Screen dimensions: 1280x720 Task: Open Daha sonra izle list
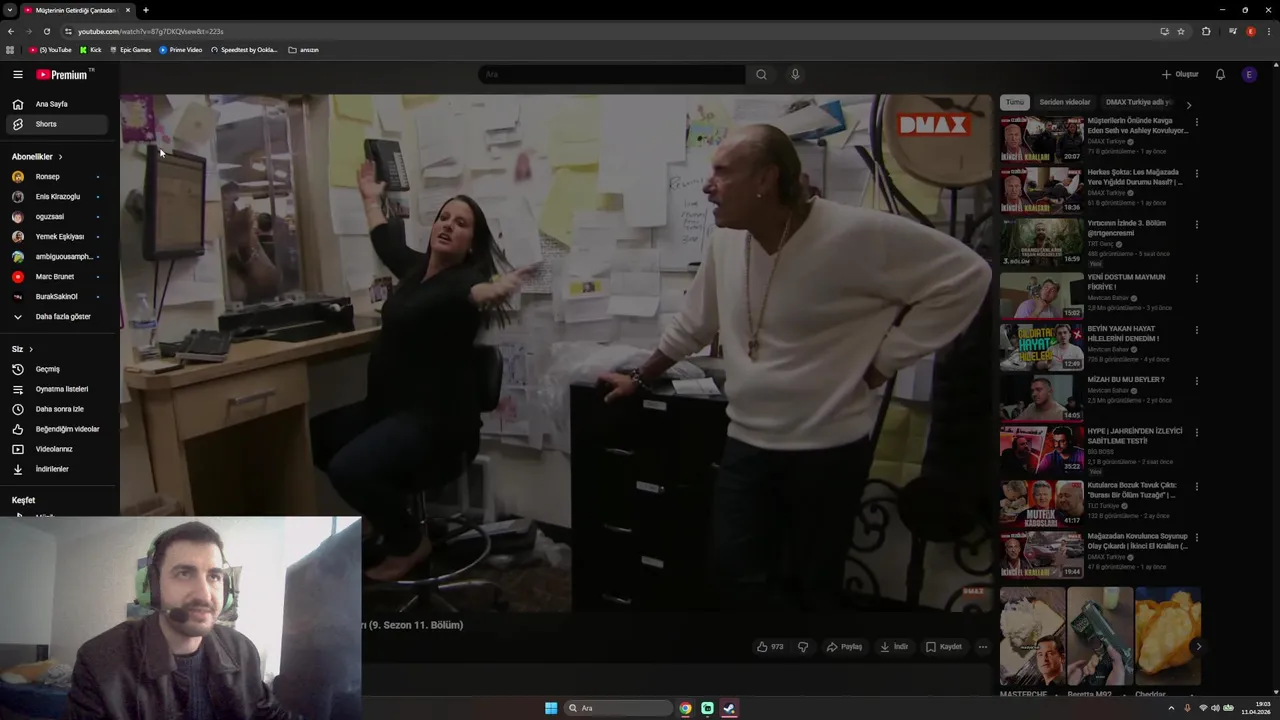(x=56, y=409)
